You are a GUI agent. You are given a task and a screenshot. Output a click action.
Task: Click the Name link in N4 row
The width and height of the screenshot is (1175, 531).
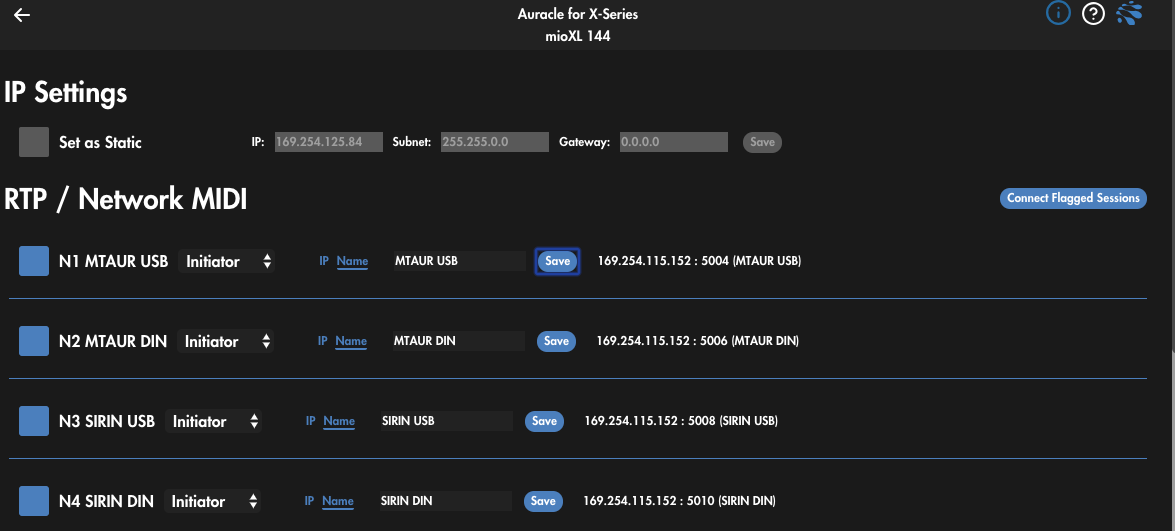pos(338,501)
